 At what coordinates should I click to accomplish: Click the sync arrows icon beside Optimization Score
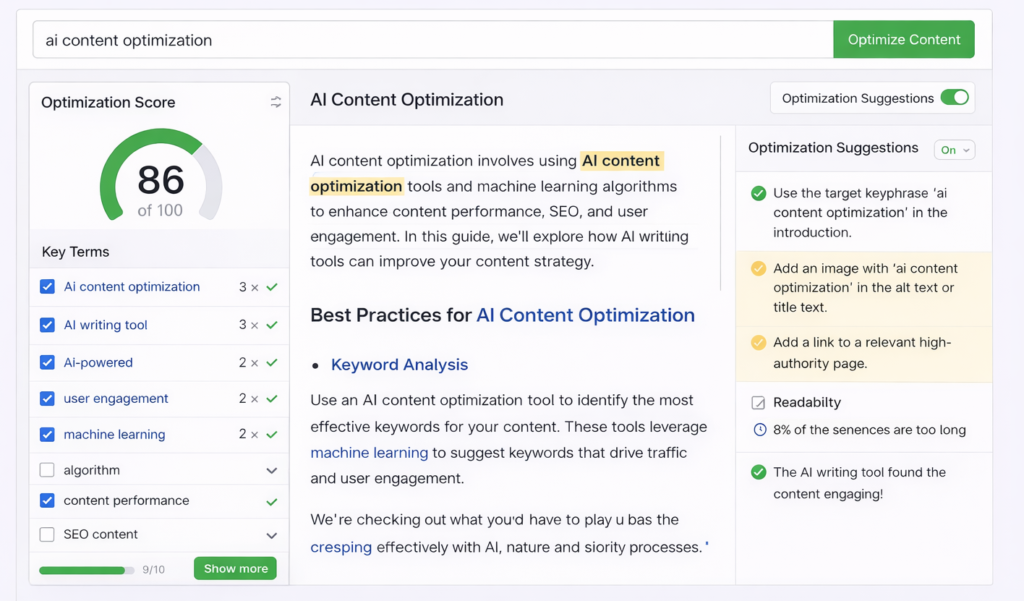[x=276, y=102]
